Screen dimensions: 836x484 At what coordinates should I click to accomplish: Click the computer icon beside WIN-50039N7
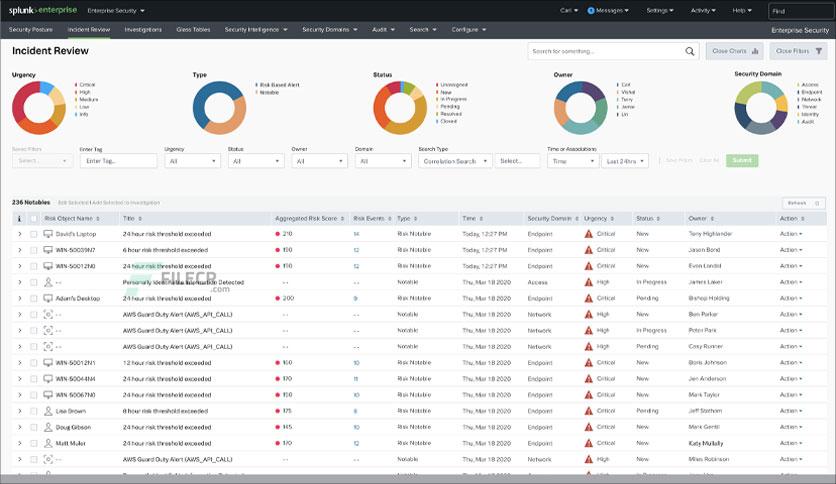48,250
